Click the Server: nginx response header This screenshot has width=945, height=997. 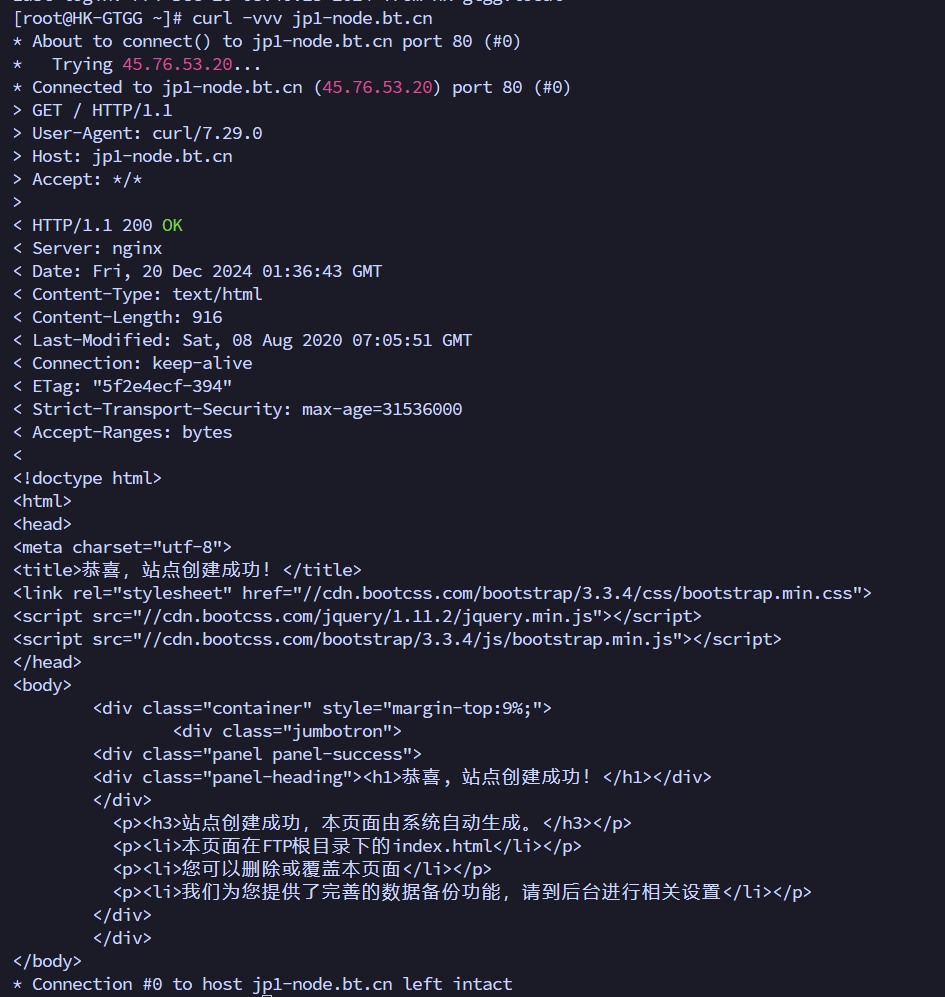[x=97, y=248]
